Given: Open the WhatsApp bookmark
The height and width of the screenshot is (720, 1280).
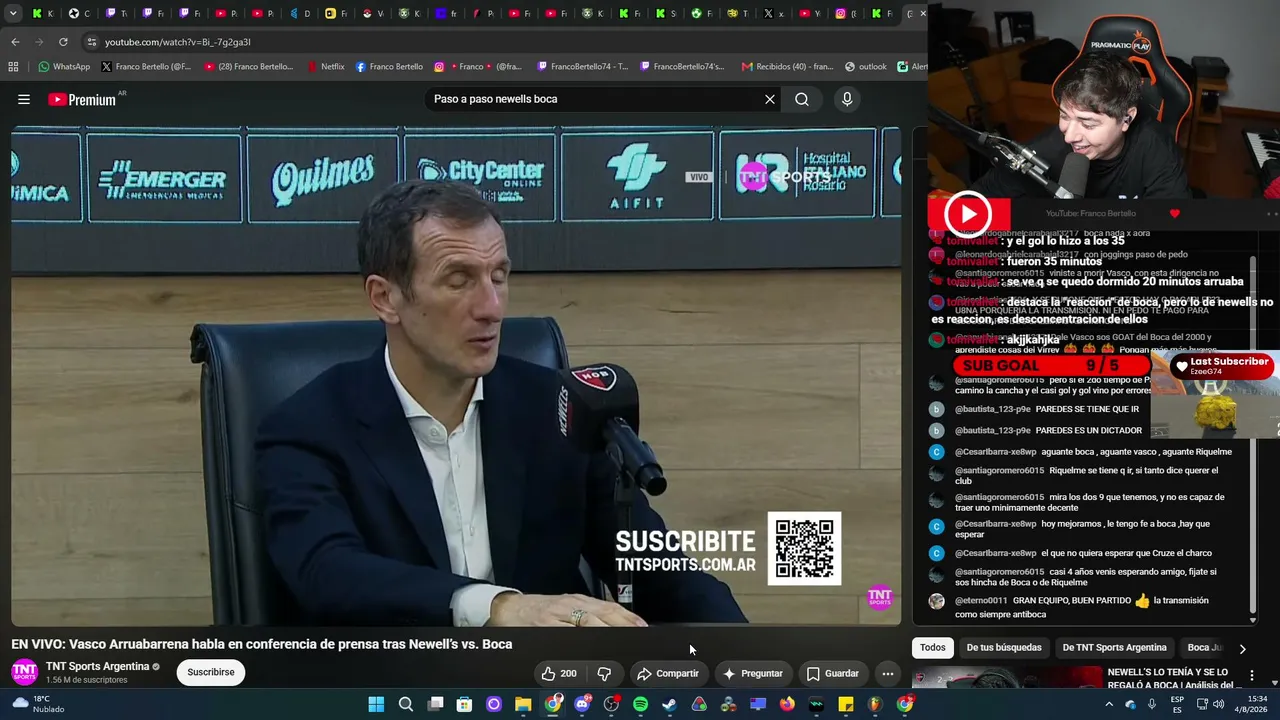Looking at the screenshot, I should 64,67.
